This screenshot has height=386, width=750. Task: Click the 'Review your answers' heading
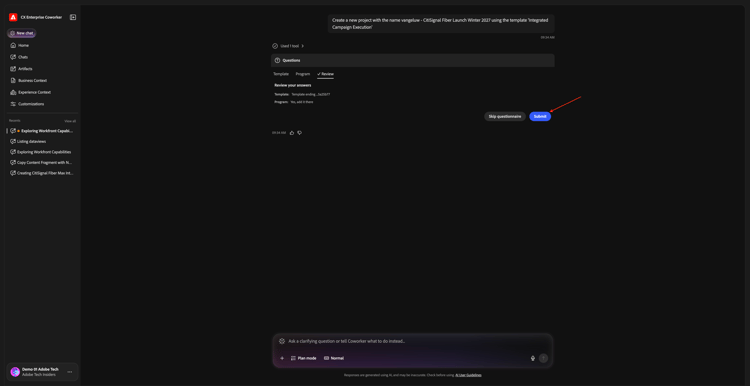[x=292, y=85]
